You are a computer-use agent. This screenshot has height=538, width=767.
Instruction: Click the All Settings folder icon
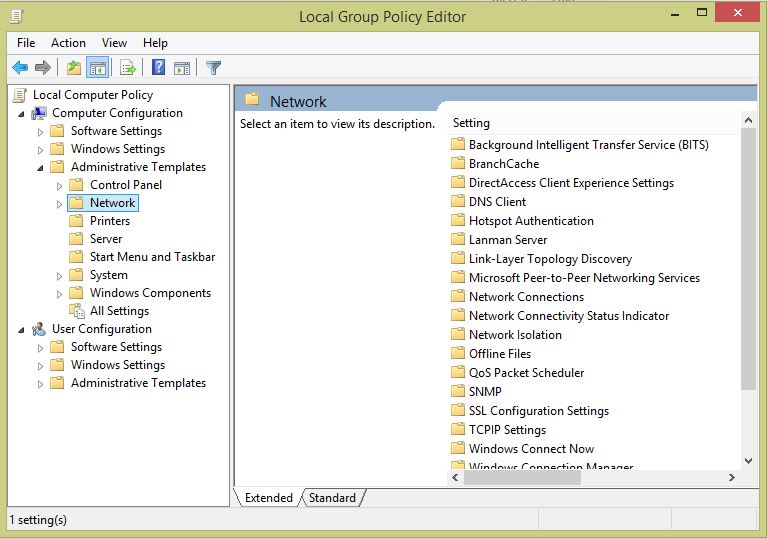pos(77,311)
